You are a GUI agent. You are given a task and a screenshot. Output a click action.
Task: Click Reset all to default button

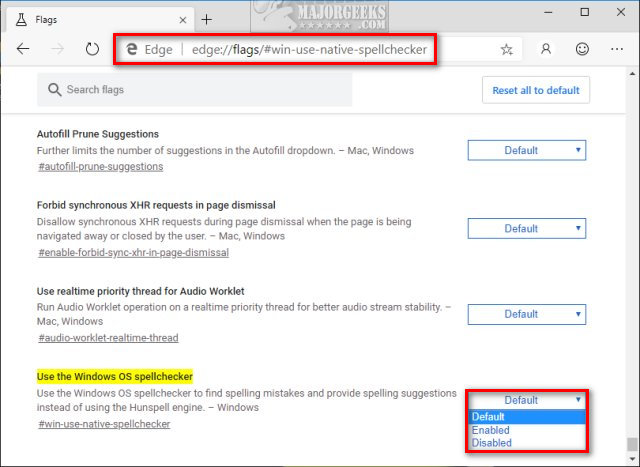coord(536,90)
